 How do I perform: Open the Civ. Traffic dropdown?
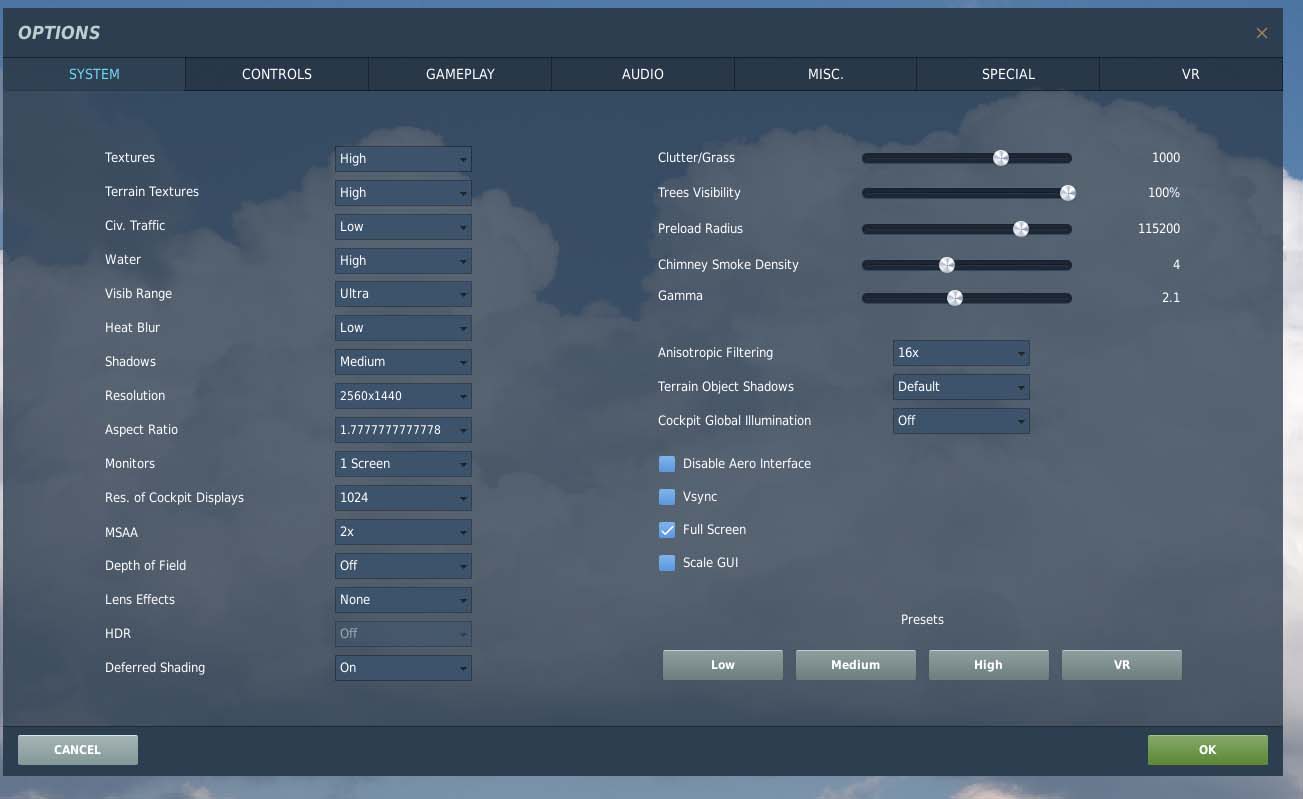403,226
